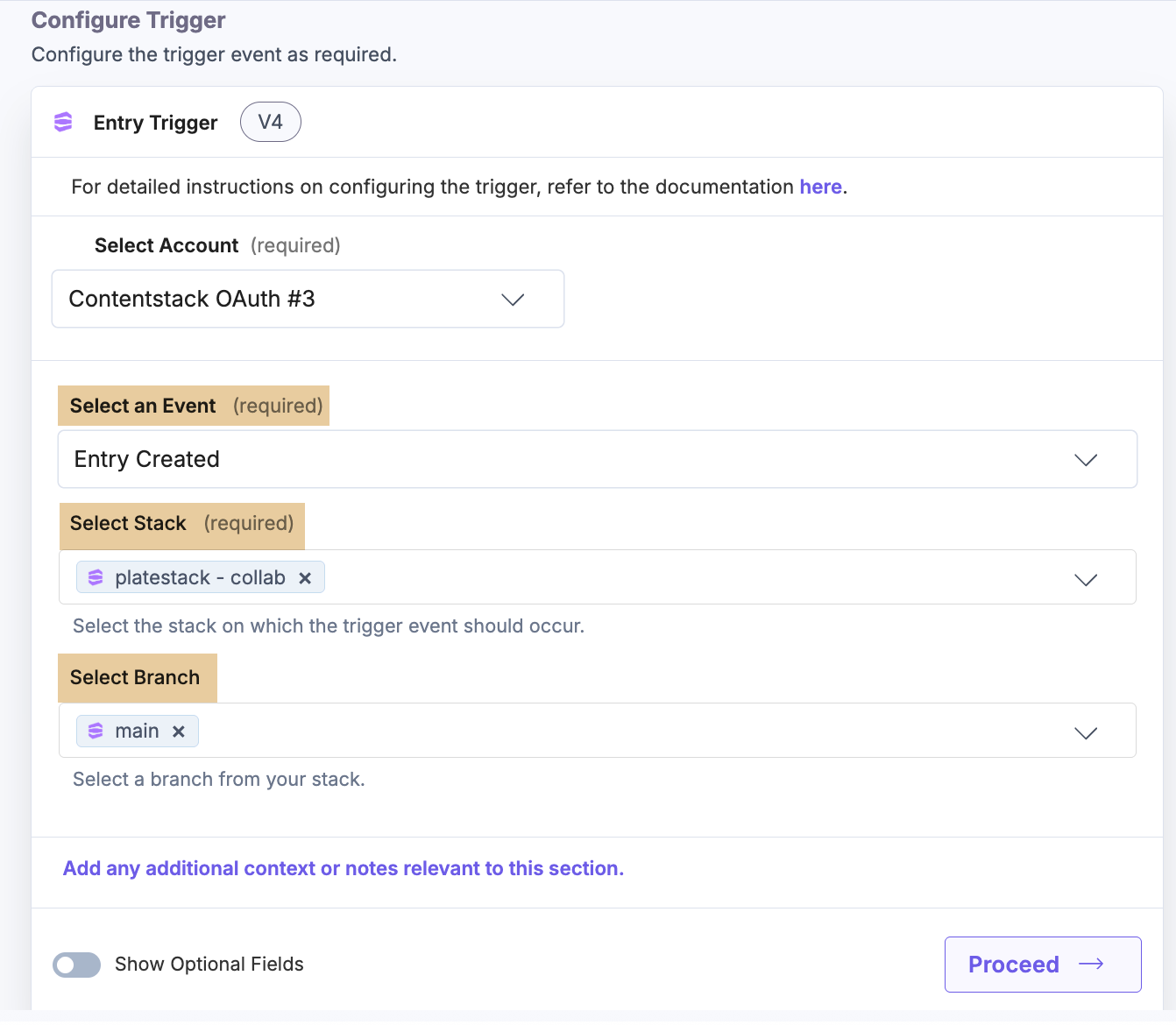This screenshot has height=1025, width=1176.
Task: Click the V4 version badge
Action: click(x=270, y=123)
